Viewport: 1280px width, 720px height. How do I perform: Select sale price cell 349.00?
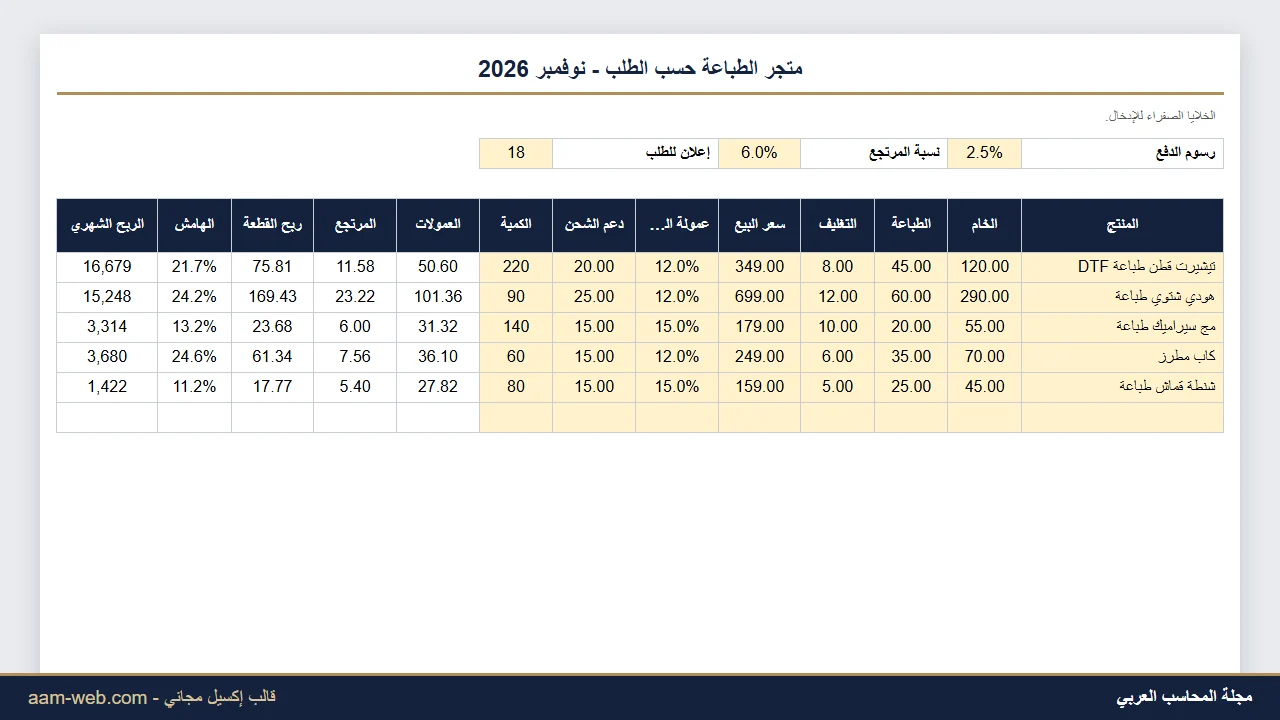[759, 267]
